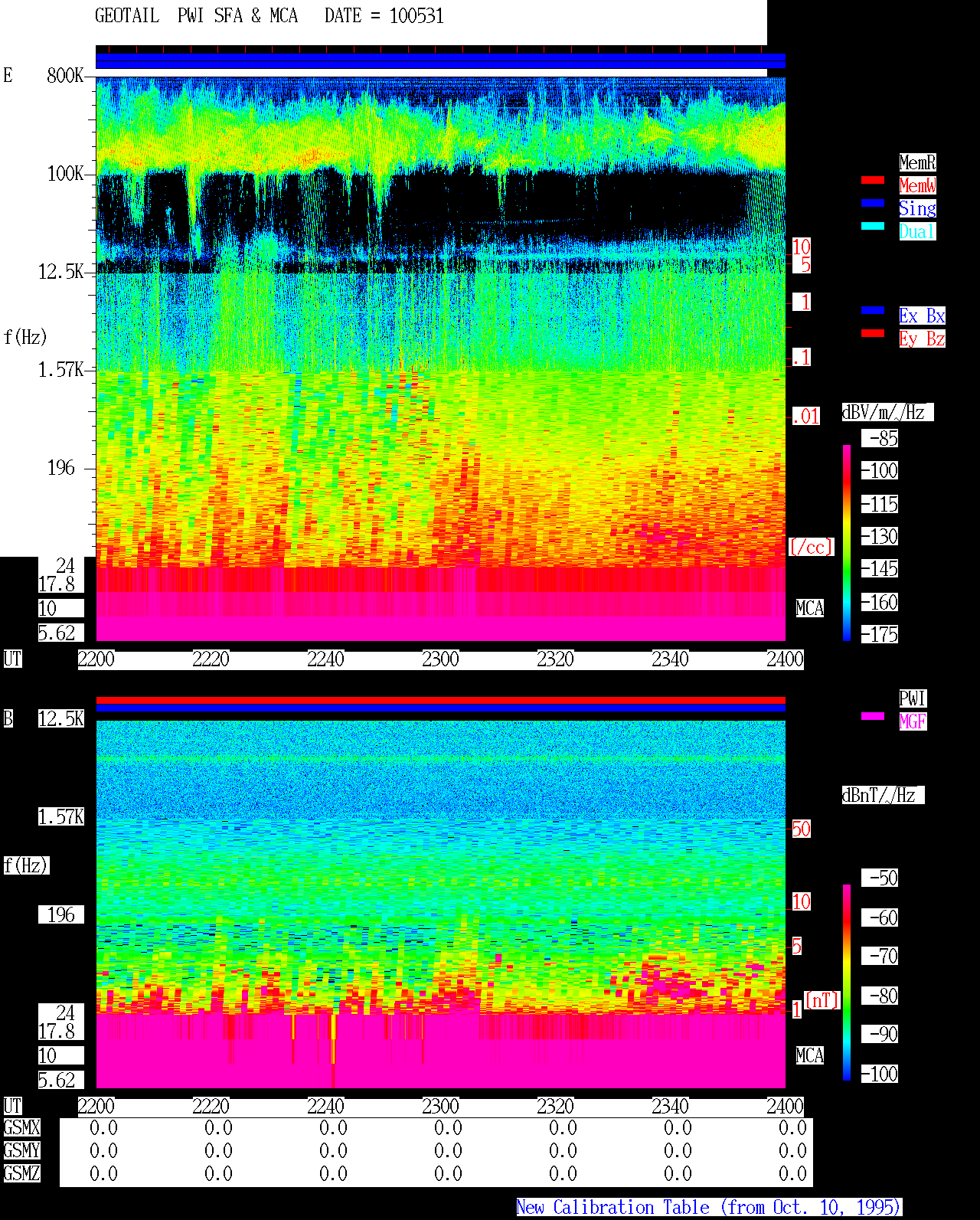The height and width of the screenshot is (1220, 980).
Task: Click the red 50 magnetic scale label
Action: 801,829
